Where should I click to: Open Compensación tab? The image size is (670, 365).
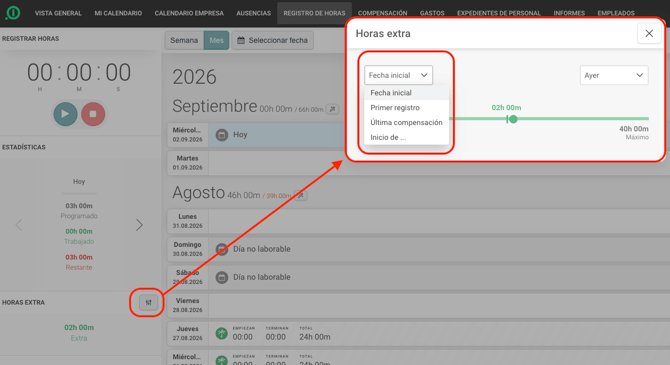point(382,13)
